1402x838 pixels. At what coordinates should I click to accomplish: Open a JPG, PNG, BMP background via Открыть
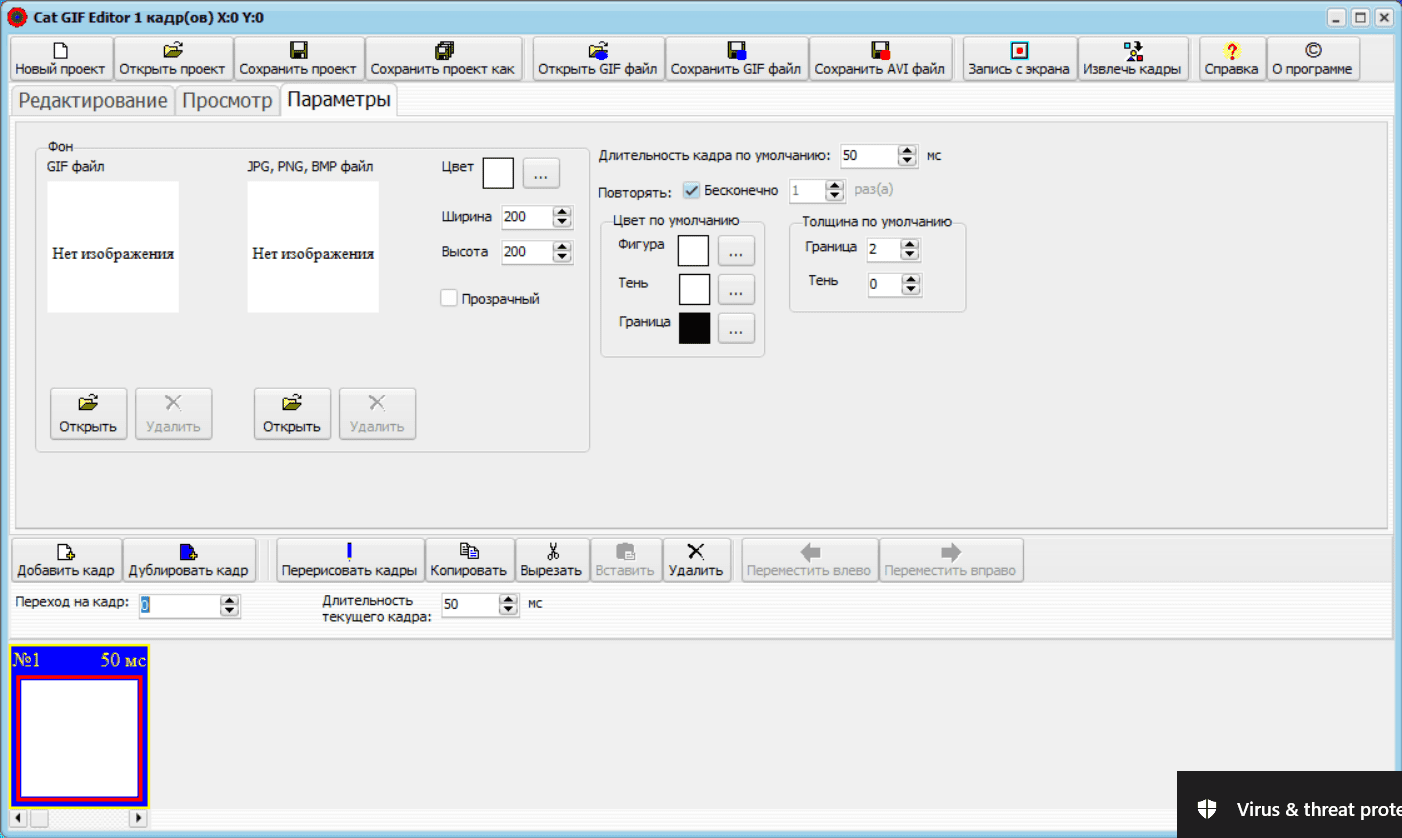pyautogui.click(x=292, y=414)
